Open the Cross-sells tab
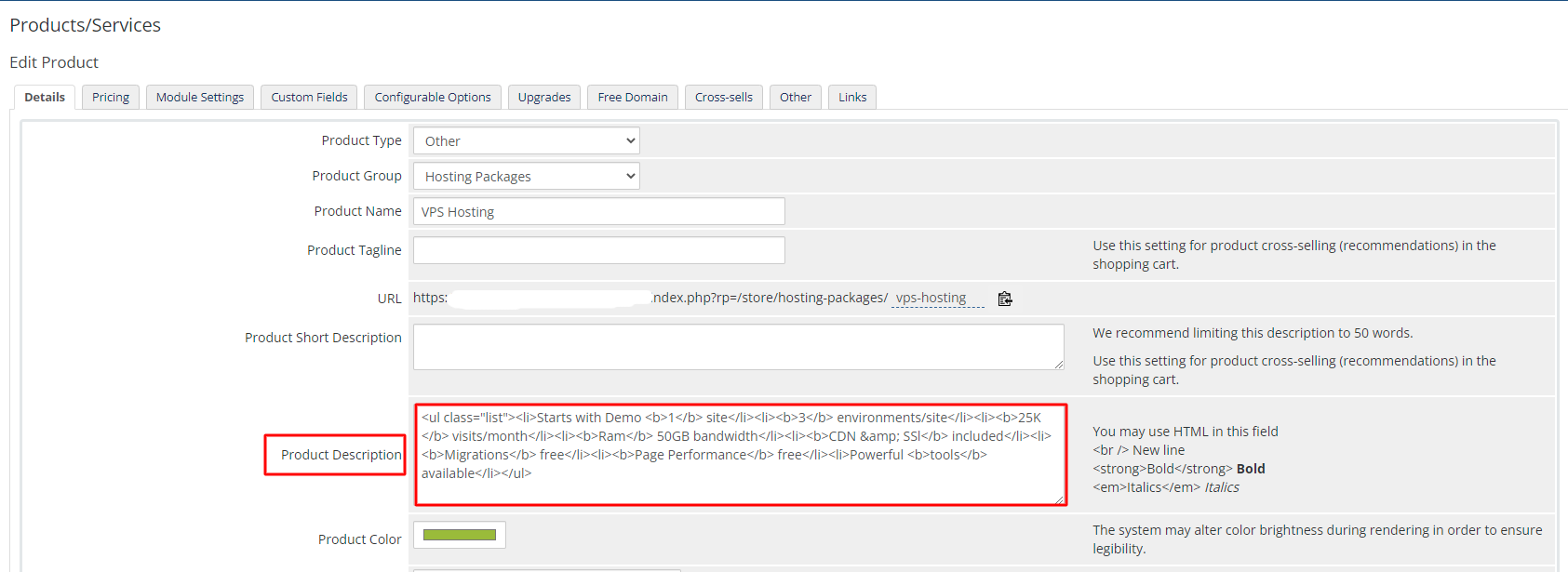Viewport: 1568px width, 572px height. pyautogui.click(x=724, y=98)
